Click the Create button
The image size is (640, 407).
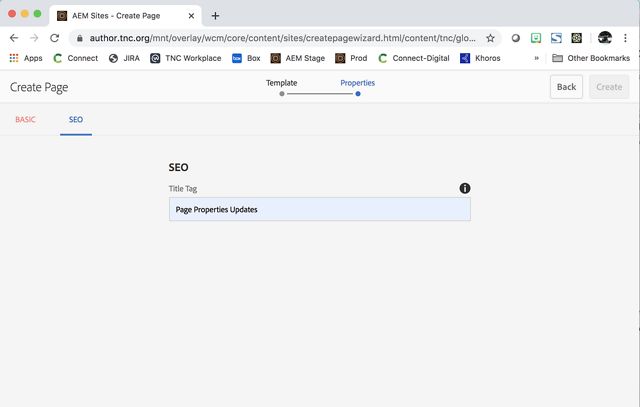(609, 87)
